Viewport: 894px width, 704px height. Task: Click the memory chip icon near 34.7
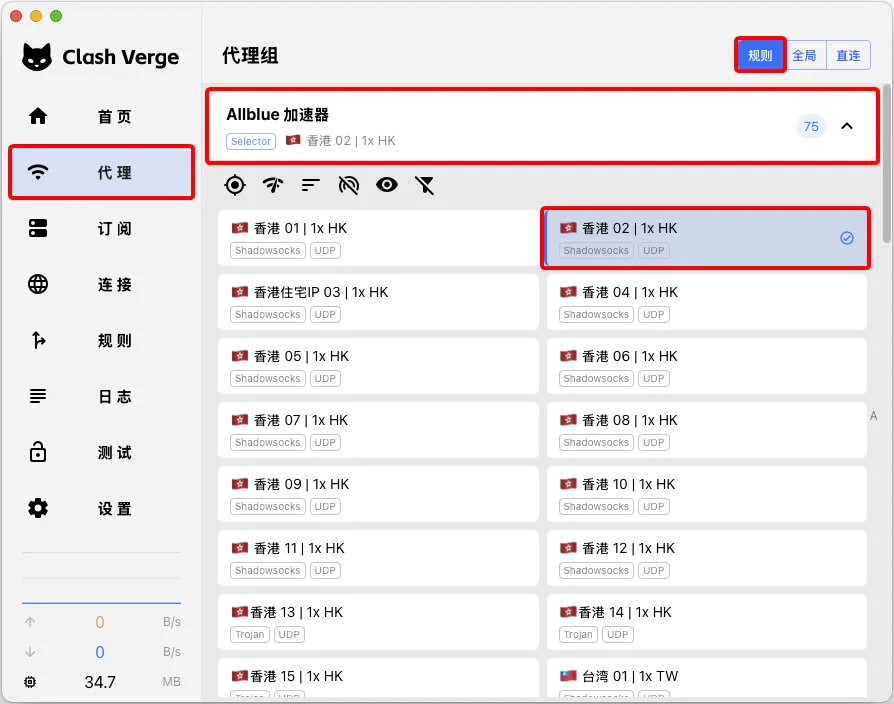coord(30,682)
